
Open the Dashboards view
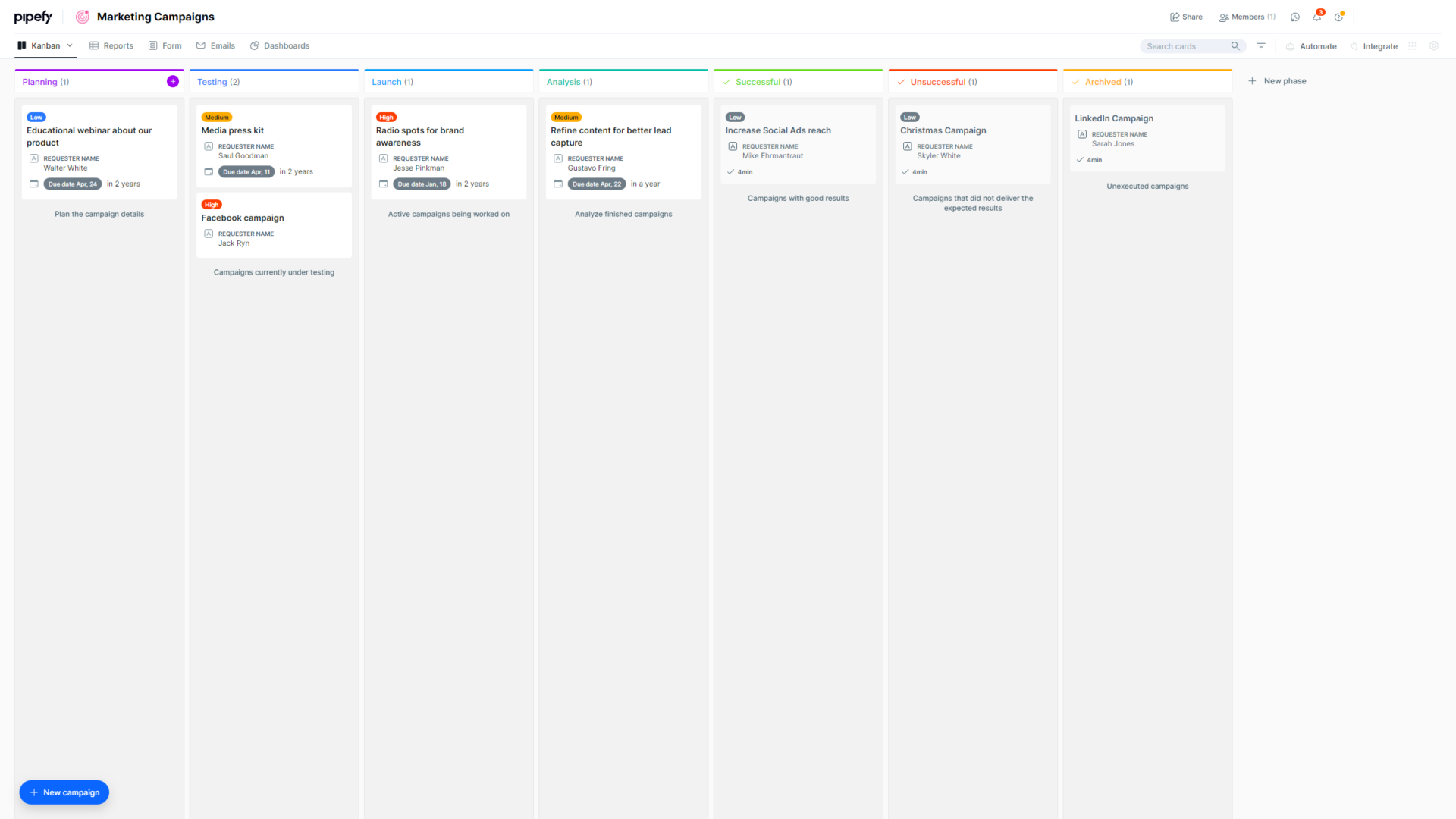(280, 45)
